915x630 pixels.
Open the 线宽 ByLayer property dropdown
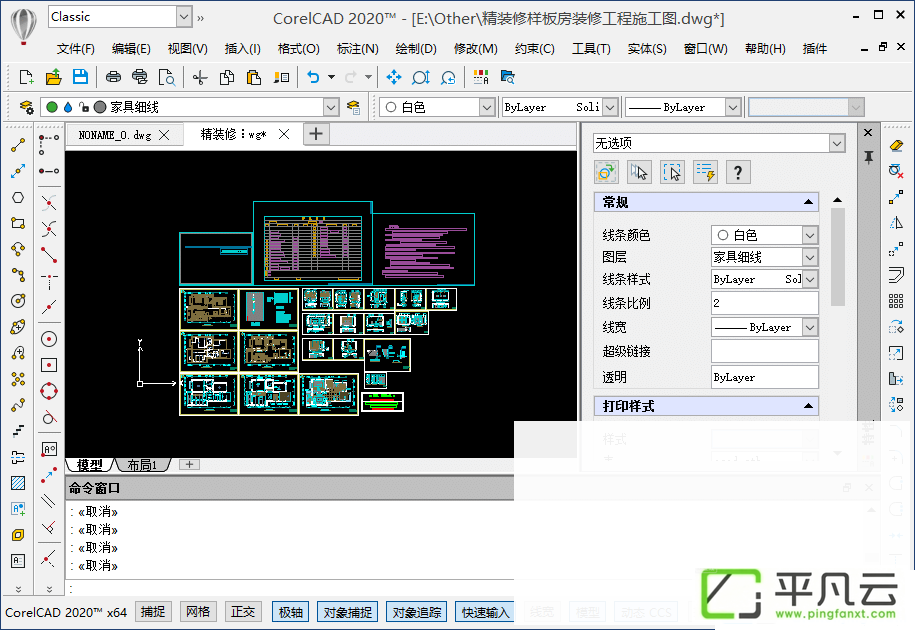pos(809,327)
